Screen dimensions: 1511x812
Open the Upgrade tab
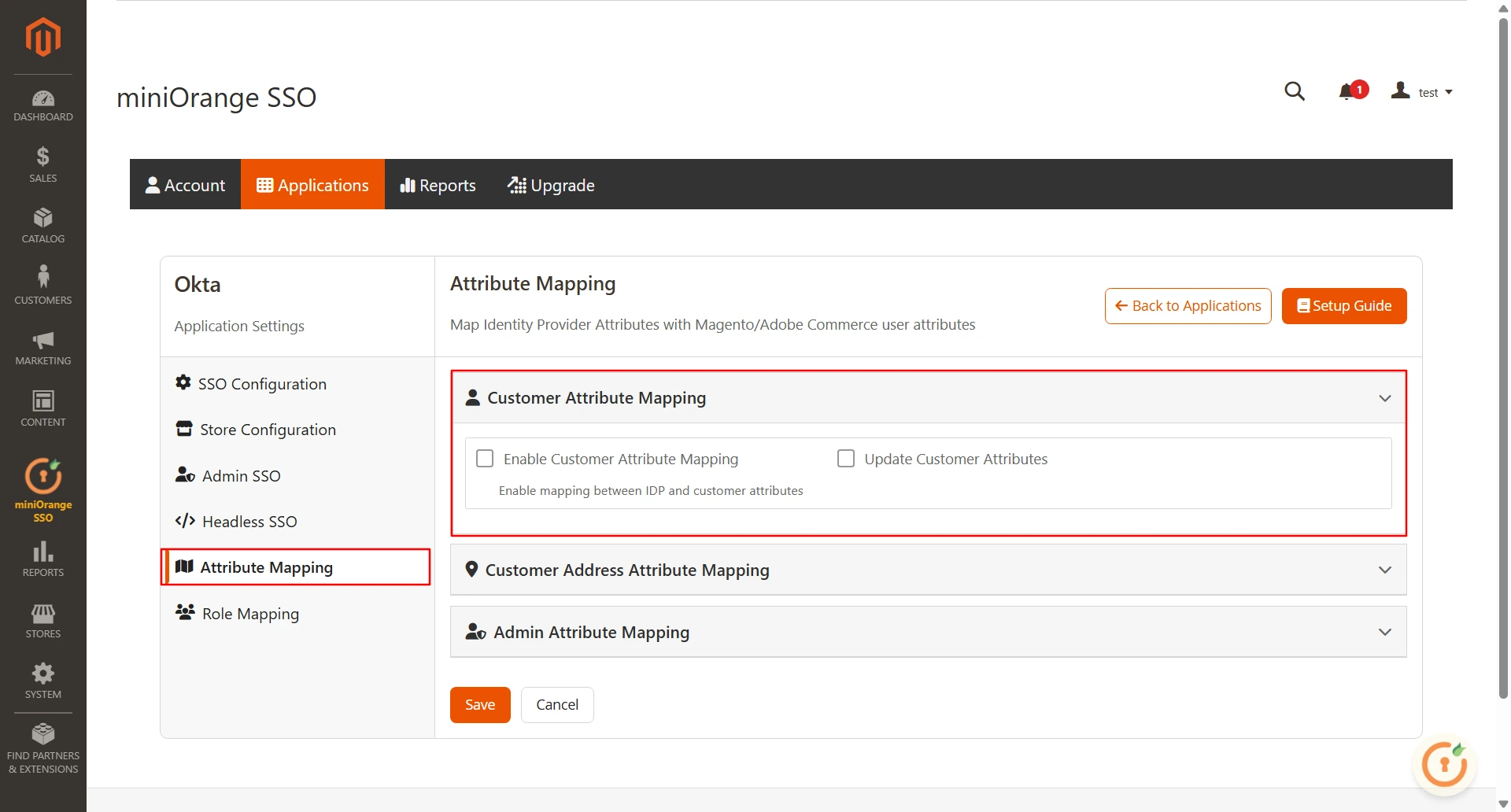551,185
